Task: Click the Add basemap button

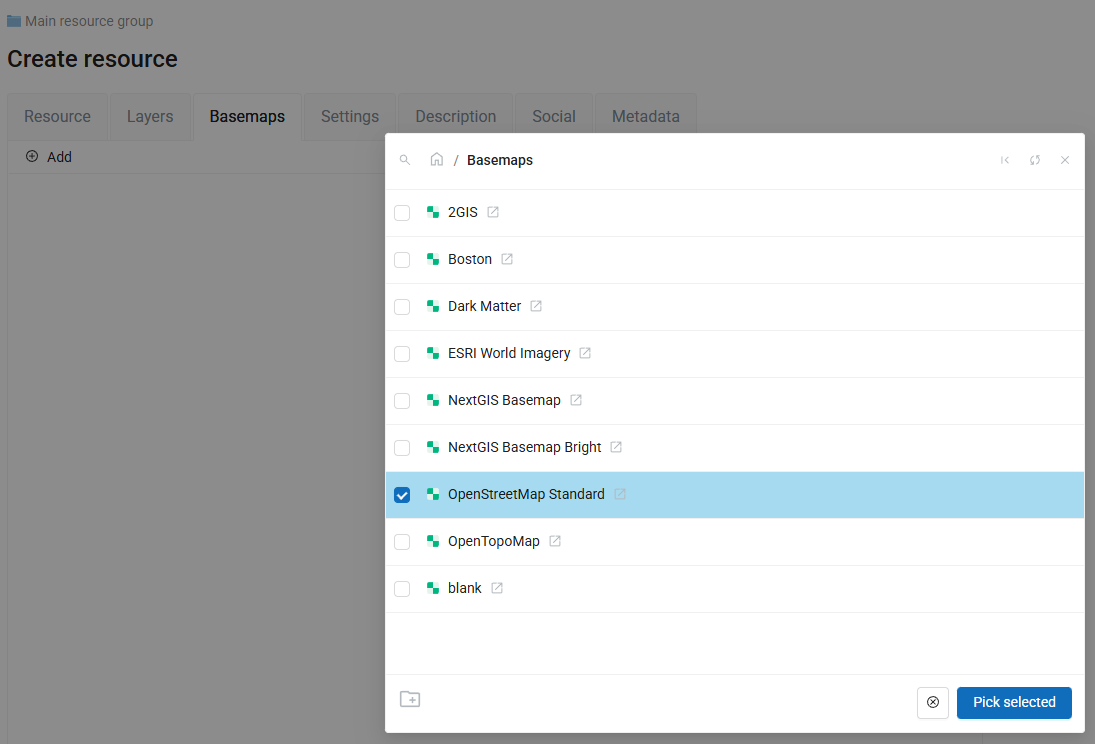Action: [x=49, y=157]
